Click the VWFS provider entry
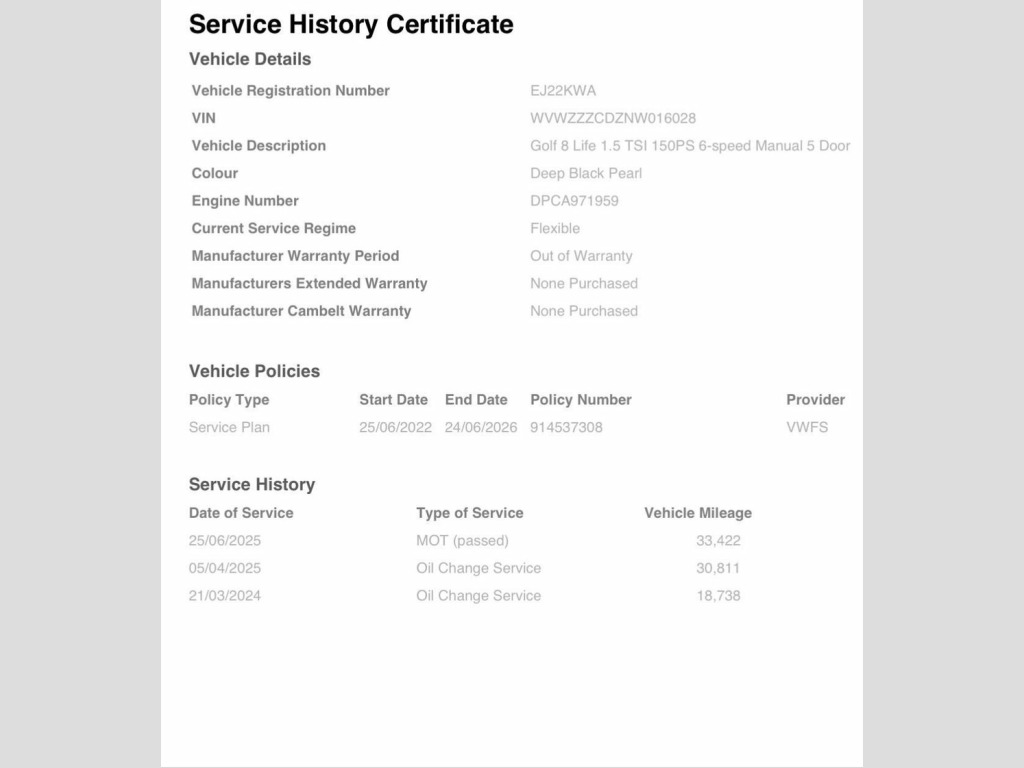Screen dimensions: 1024x768 [807, 427]
